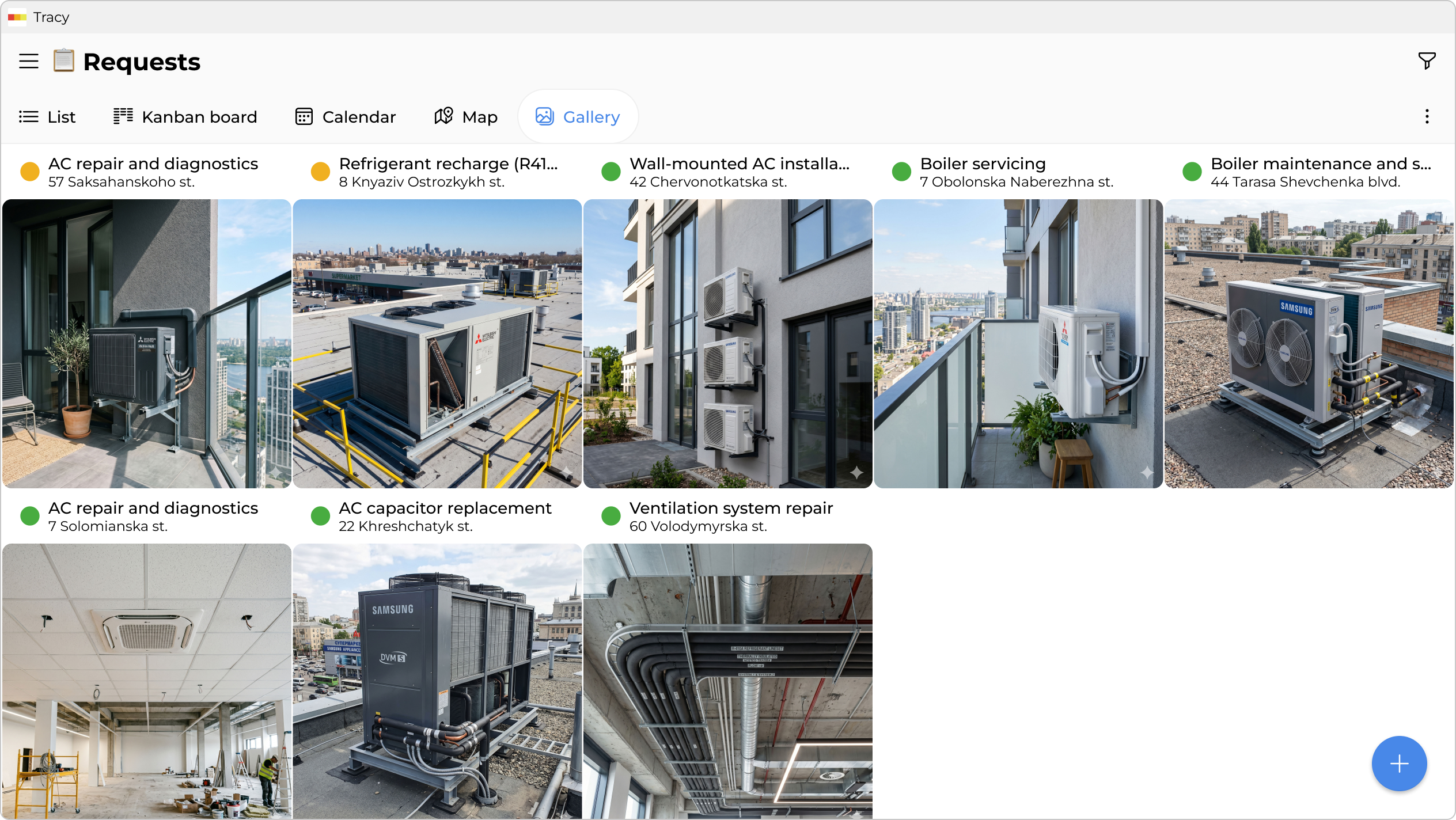The height and width of the screenshot is (820, 1456).
Task: Open the Calendar view tab
Action: pos(305,116)
